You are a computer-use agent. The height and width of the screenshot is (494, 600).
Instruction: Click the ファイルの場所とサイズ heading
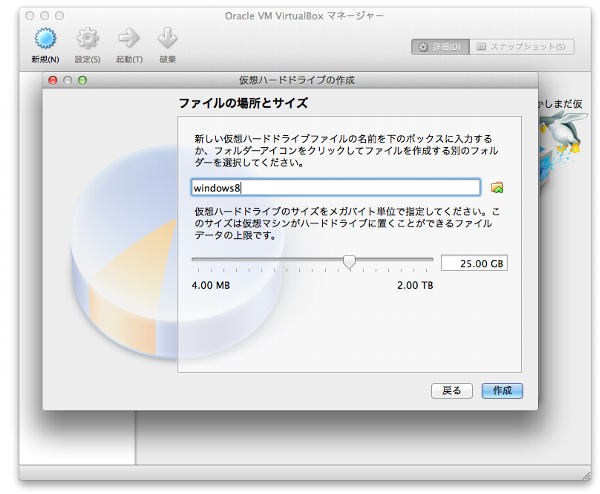tap(243, 103)
